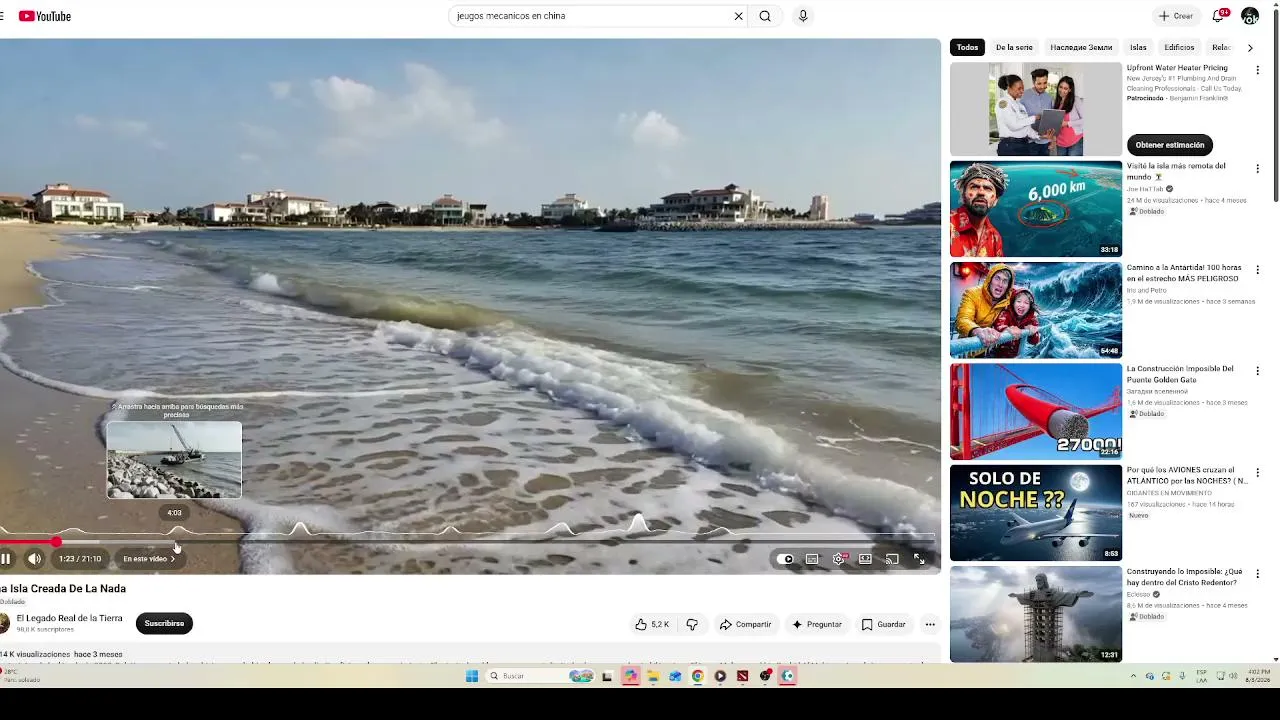Seek on the video progress bar

coord(468,542)
